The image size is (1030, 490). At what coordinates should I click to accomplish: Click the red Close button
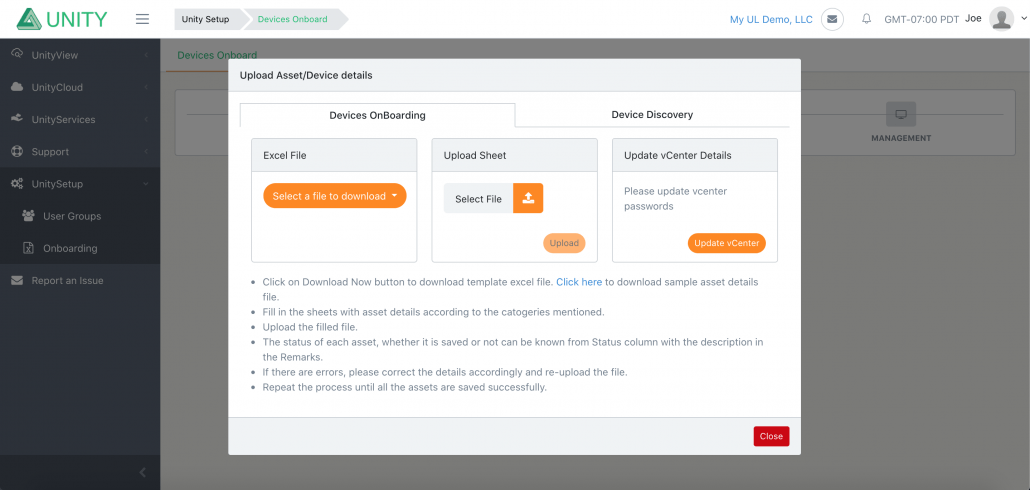pos(771,436)
